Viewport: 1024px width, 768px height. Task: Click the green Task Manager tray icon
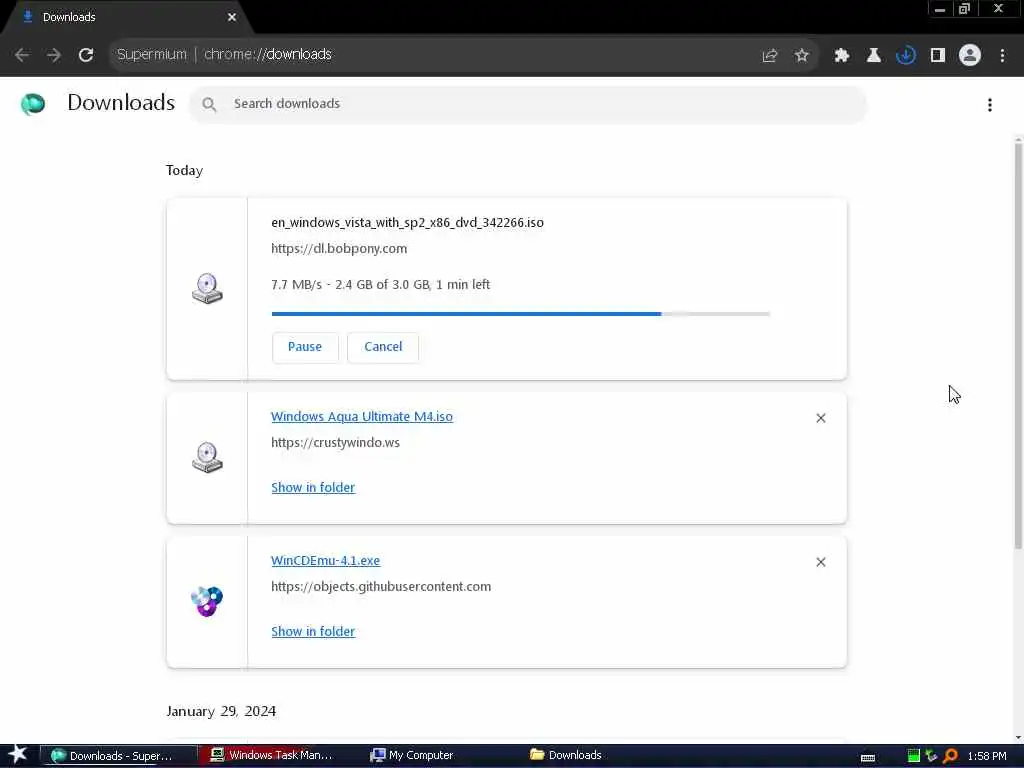tap(914, 756)
